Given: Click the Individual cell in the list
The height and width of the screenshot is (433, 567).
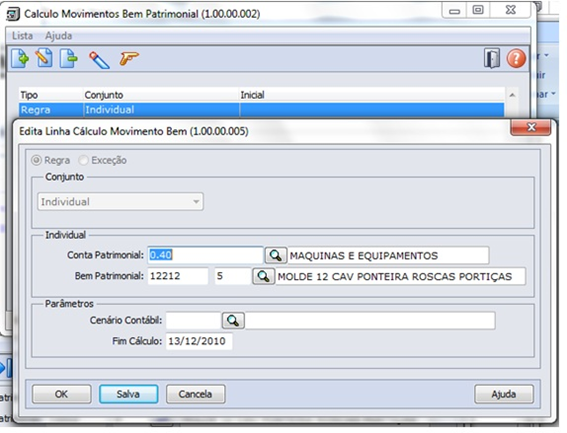Looking at the screenshot, I should click(161, 110).
